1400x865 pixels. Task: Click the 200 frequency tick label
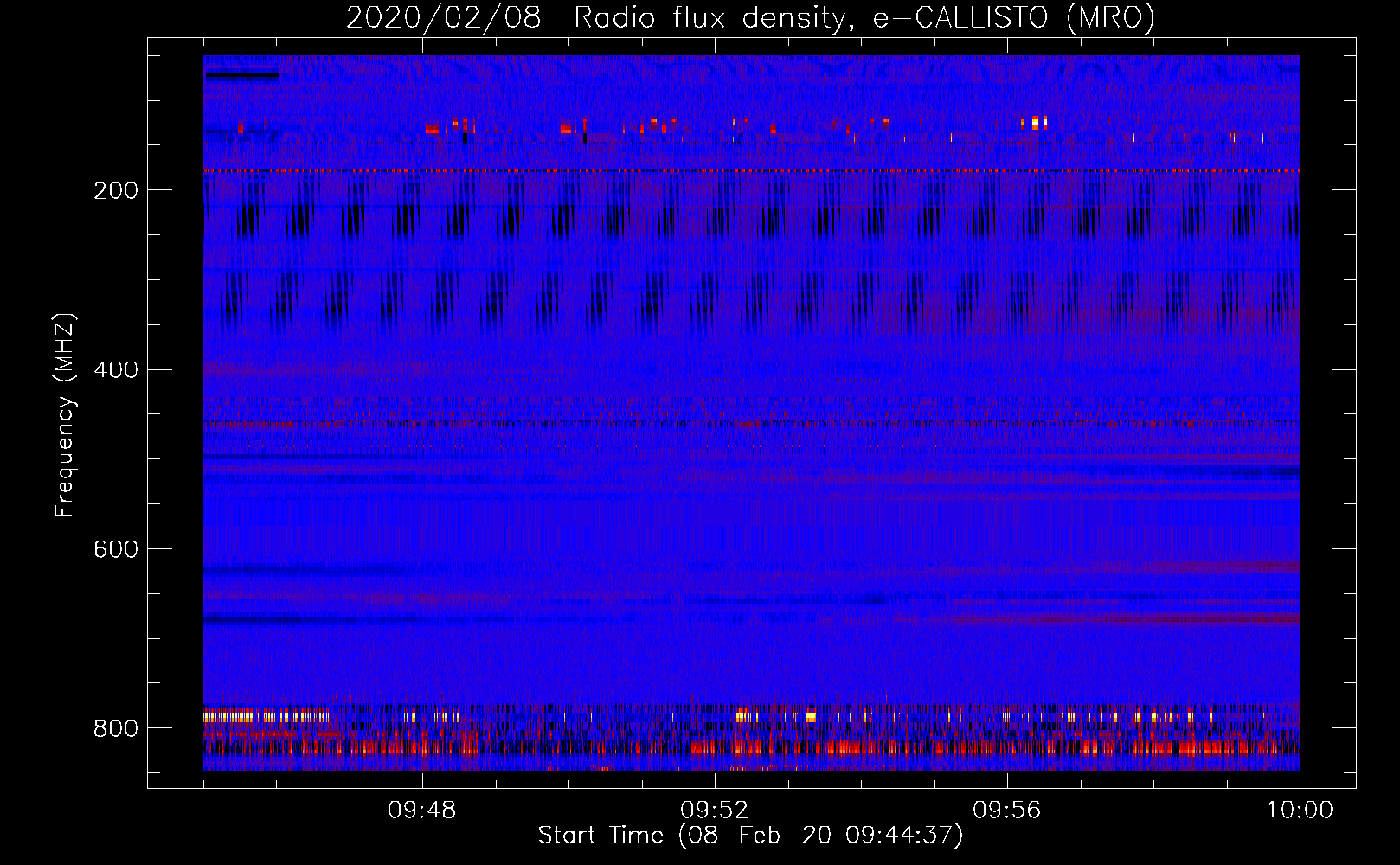116,190
